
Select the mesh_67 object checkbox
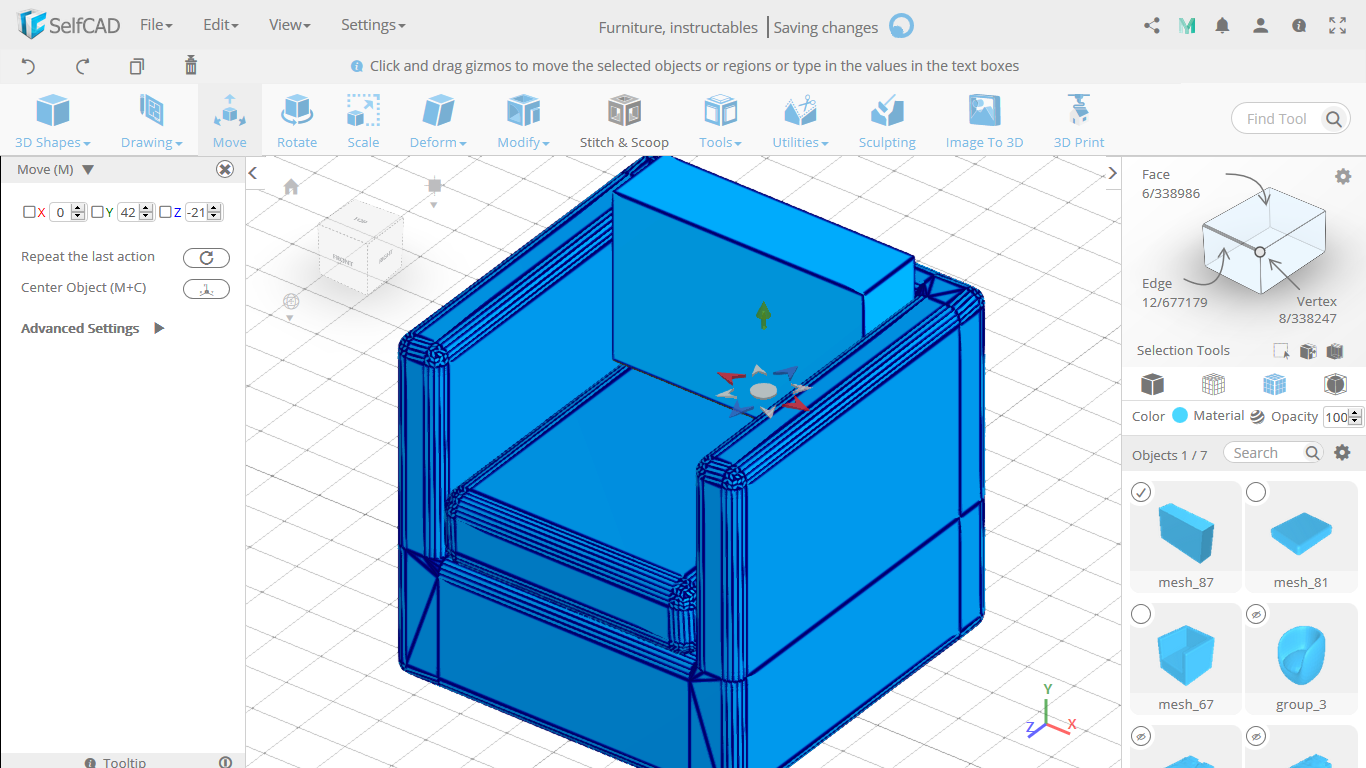click(1141, 614)
